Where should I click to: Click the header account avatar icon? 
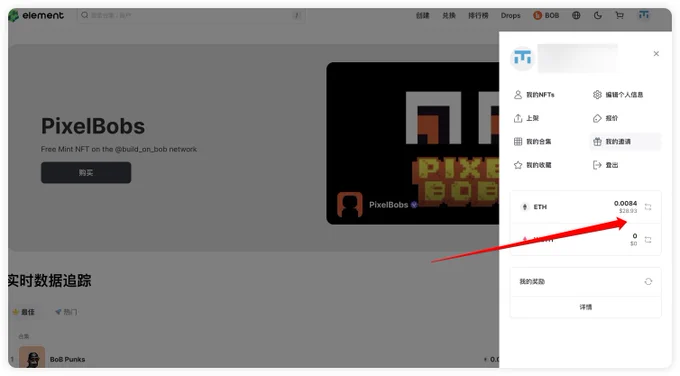644,15
